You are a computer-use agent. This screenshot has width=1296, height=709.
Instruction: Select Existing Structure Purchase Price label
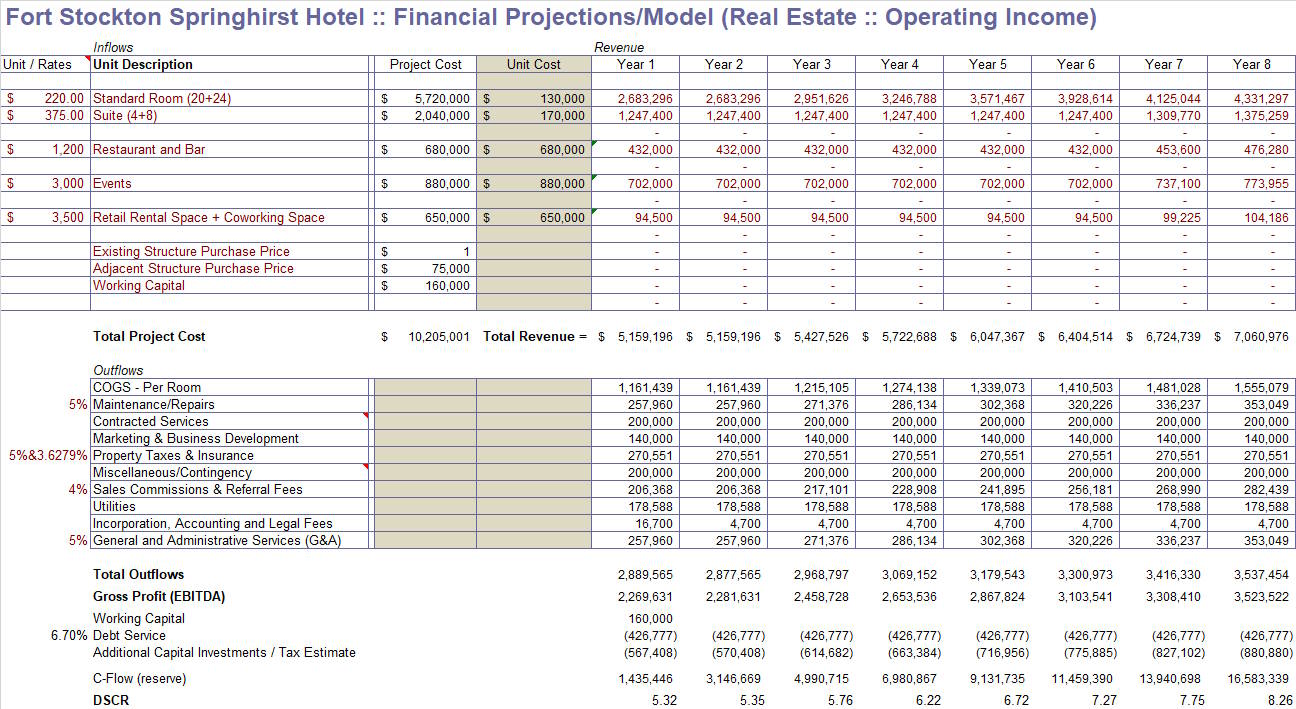pyautogui.click(x=191, y=252)
